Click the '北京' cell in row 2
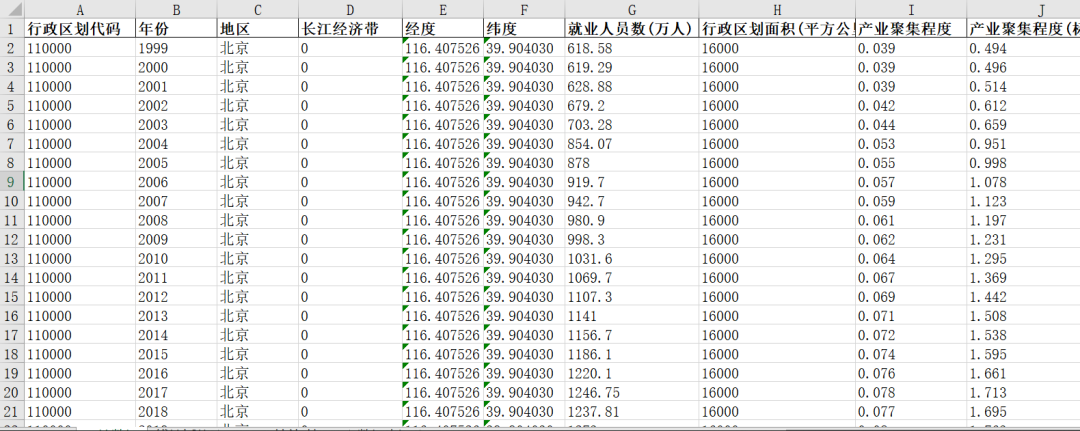This screenshot has height=431, width=1080. coord(258,48)
